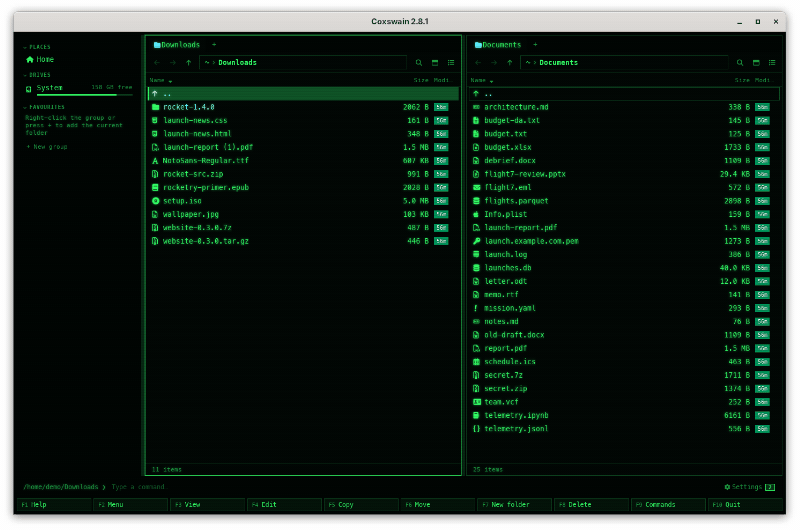Select flights.parquet in Documents
800x530 pixels.
[624, 201]
